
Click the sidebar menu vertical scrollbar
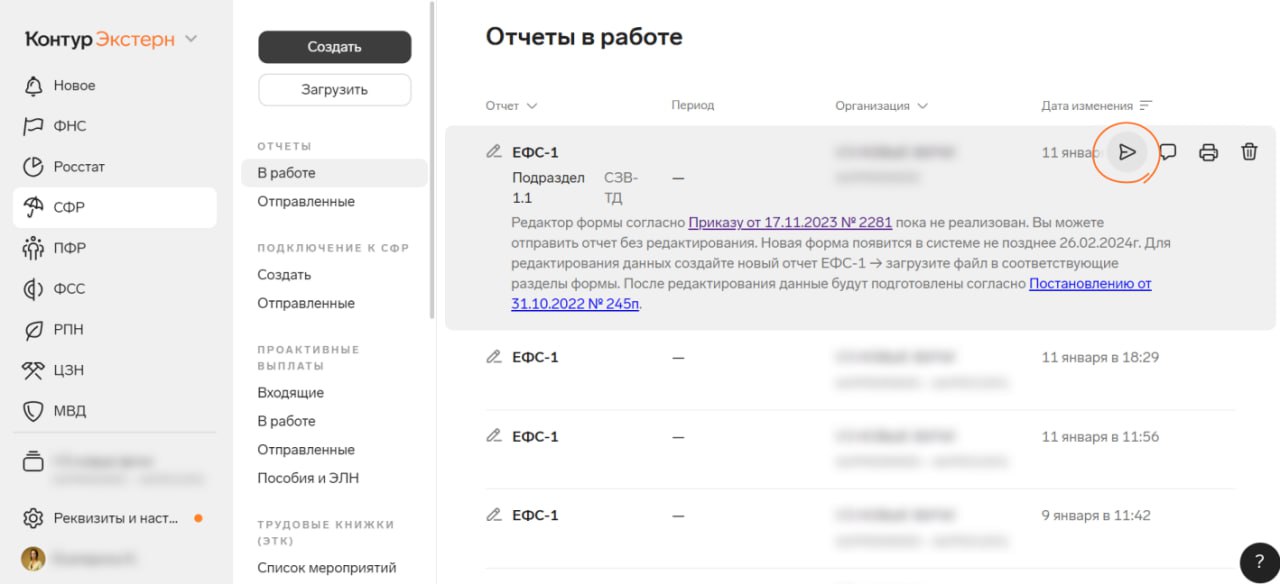click(x=432, y=160)
